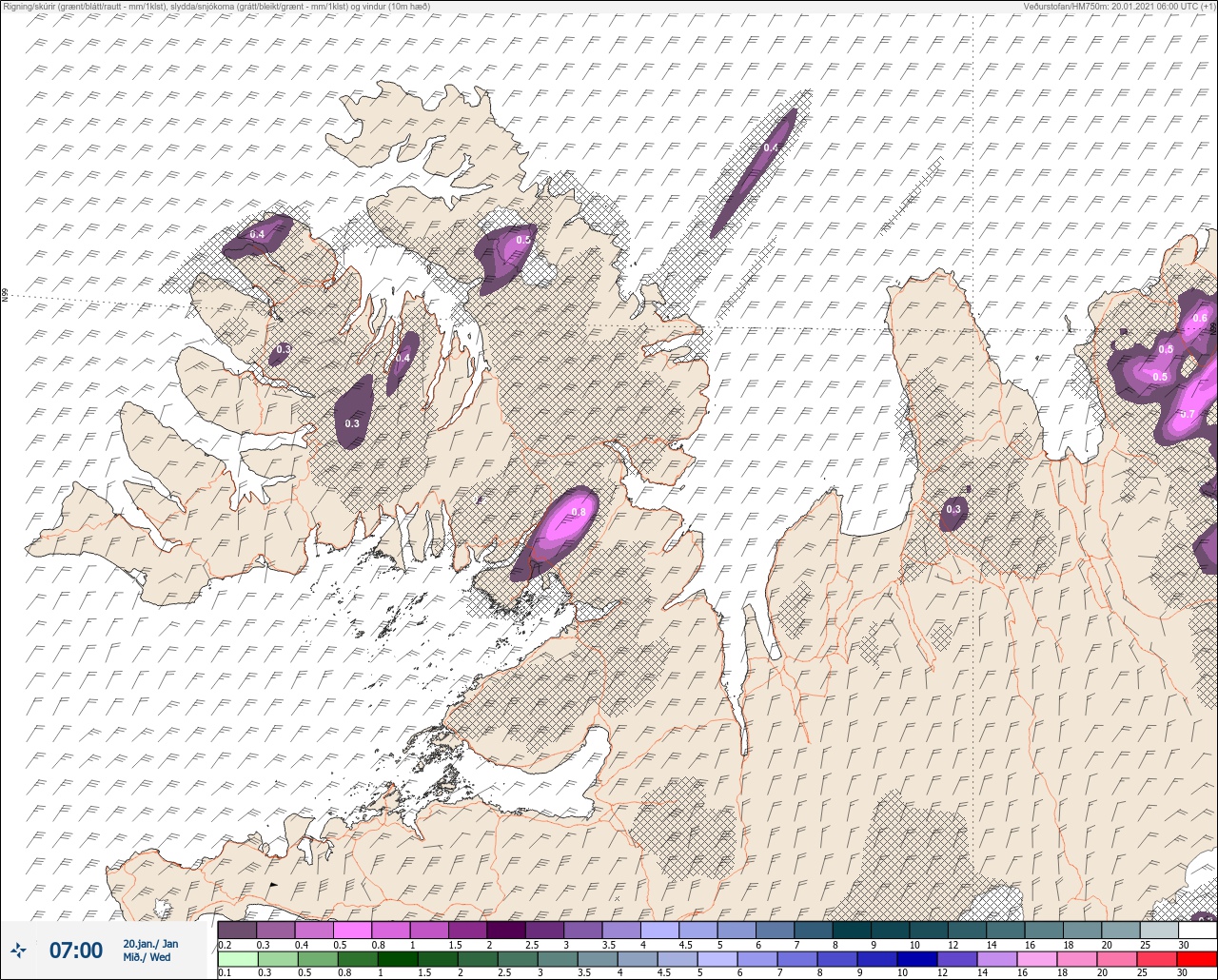
Task: Select lower legend bright red swatch labeled 30
Action: [1198, 958]
